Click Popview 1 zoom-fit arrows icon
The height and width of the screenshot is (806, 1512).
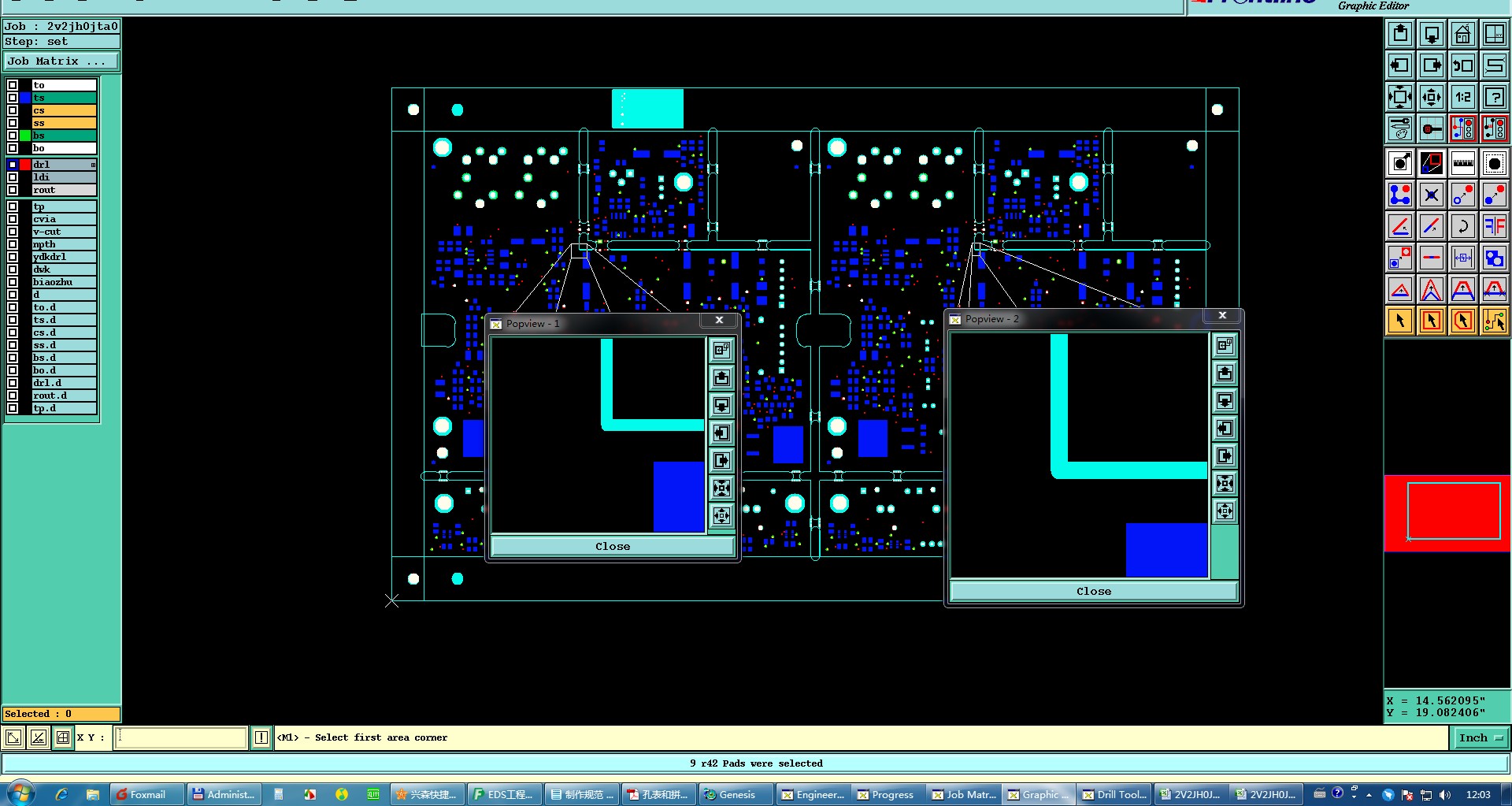721,488
